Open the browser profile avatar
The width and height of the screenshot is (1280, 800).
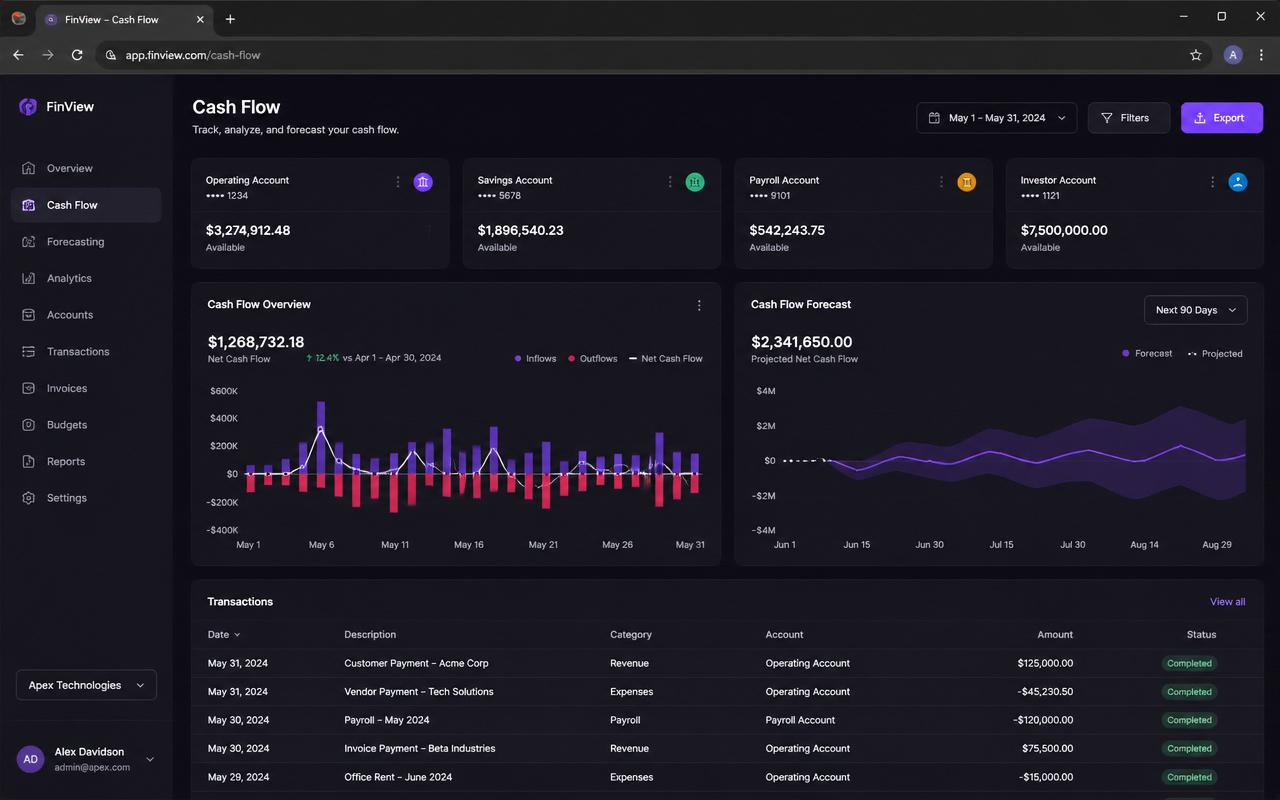pos(1233,55)
